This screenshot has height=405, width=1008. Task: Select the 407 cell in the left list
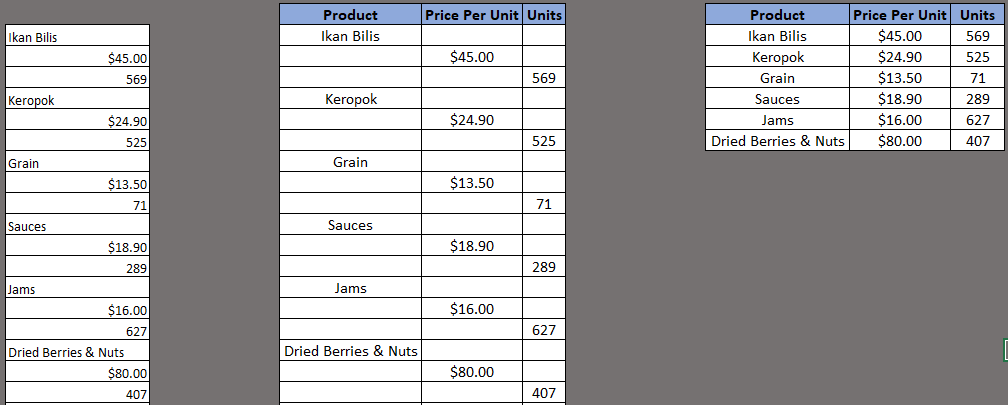coord(77,393)
